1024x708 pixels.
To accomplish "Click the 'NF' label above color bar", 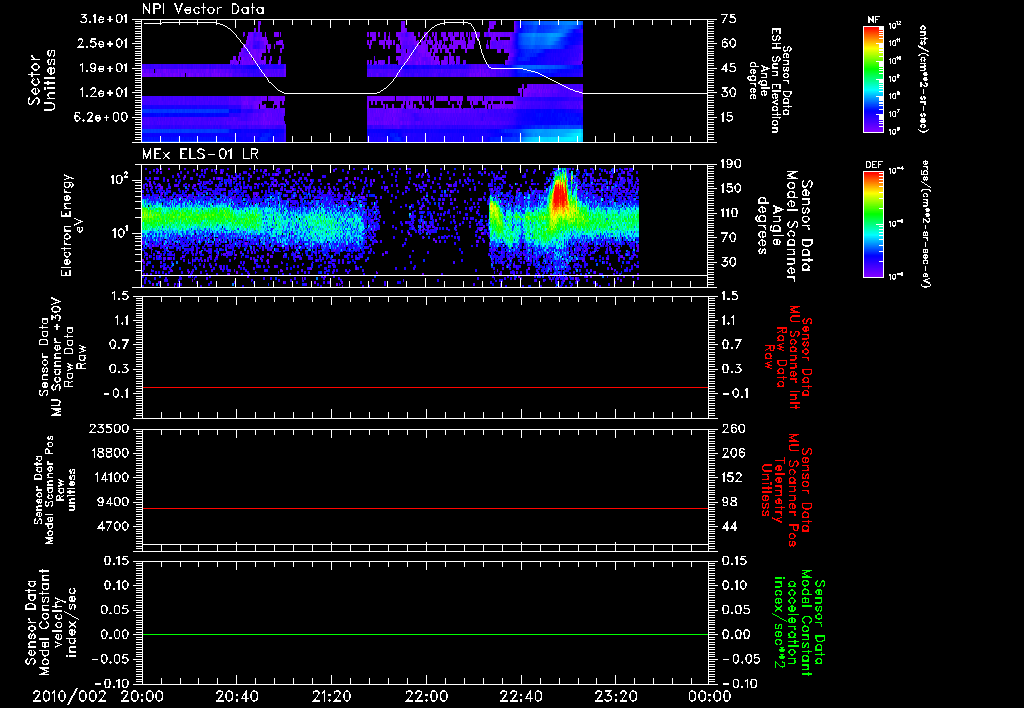I will click(x=874, y=20).
